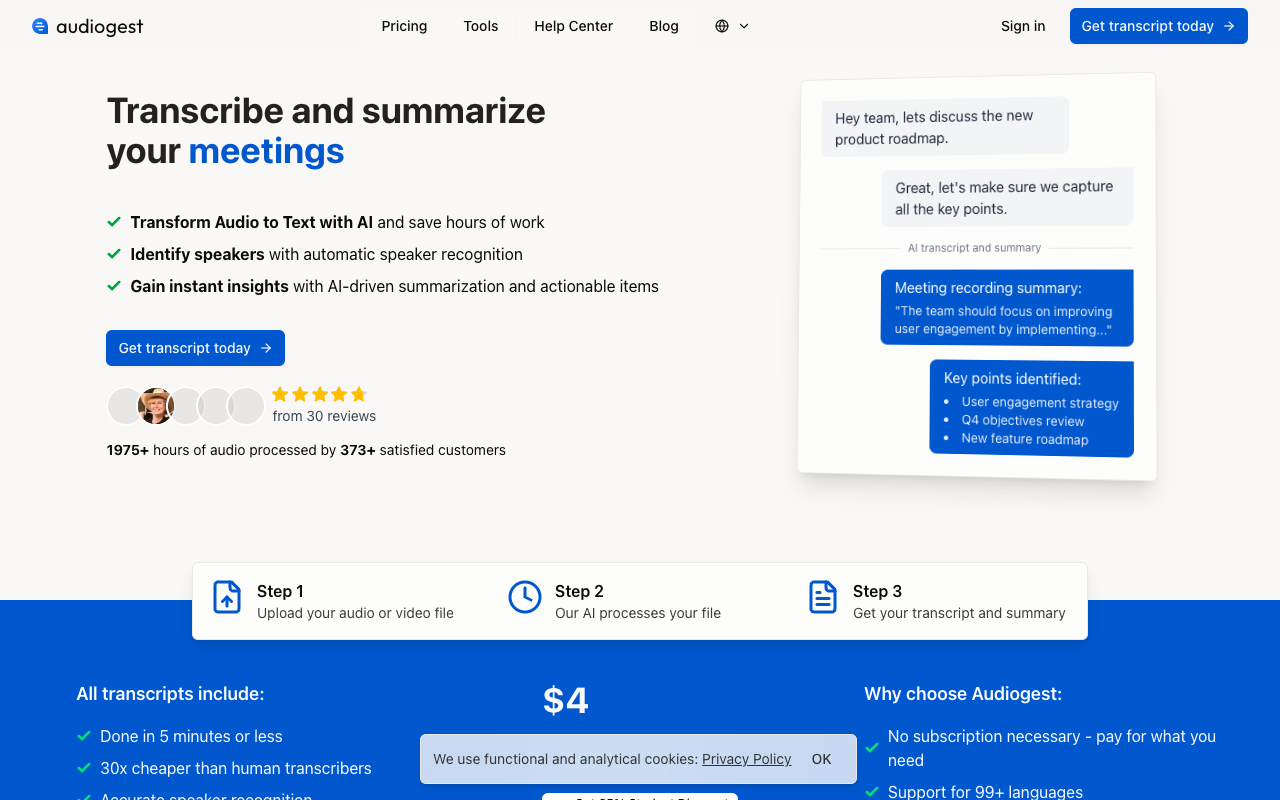Click the reviewer photo avatar with hat
The height and width of the screenshot is (800, 1280).
tap(156, 406)
